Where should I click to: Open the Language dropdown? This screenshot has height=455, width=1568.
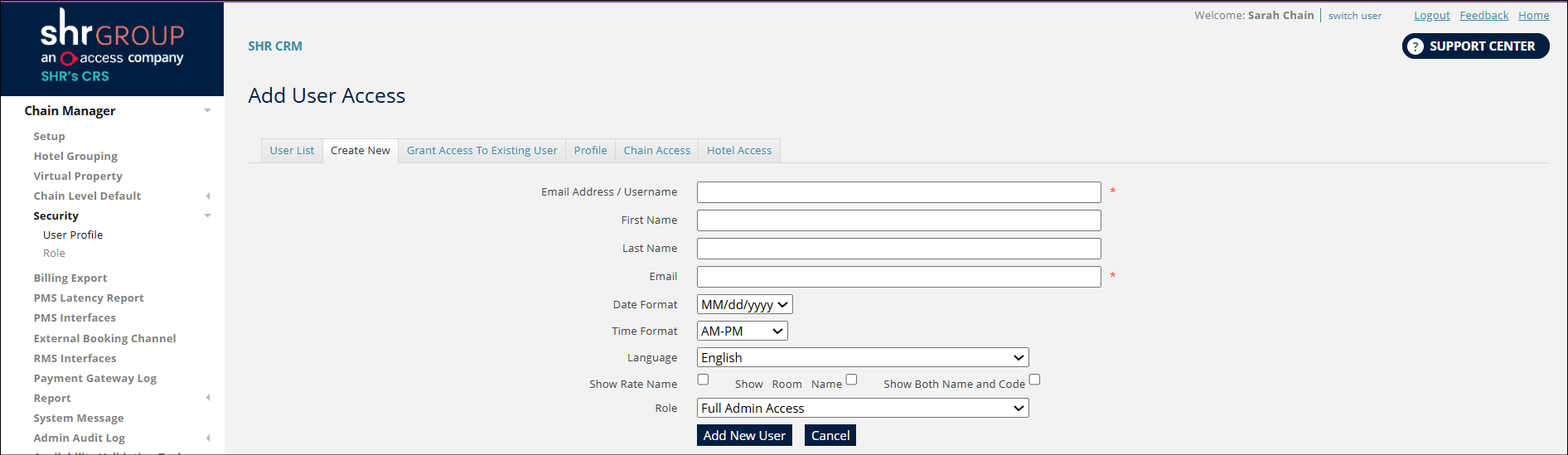(x=863, y=357)
